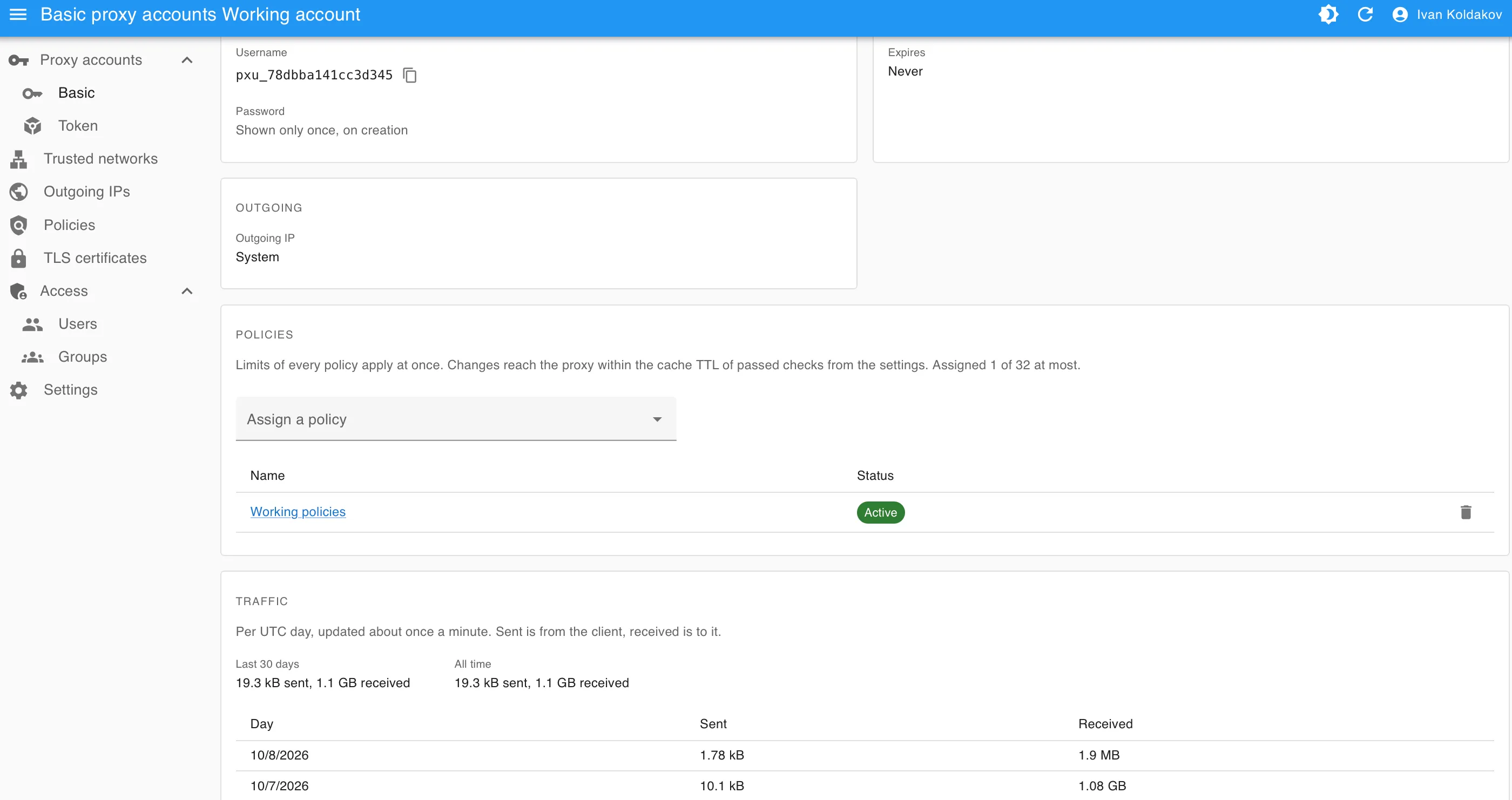
Task: Open the hamburger navigation menu
Action: [x=18, y=14]
